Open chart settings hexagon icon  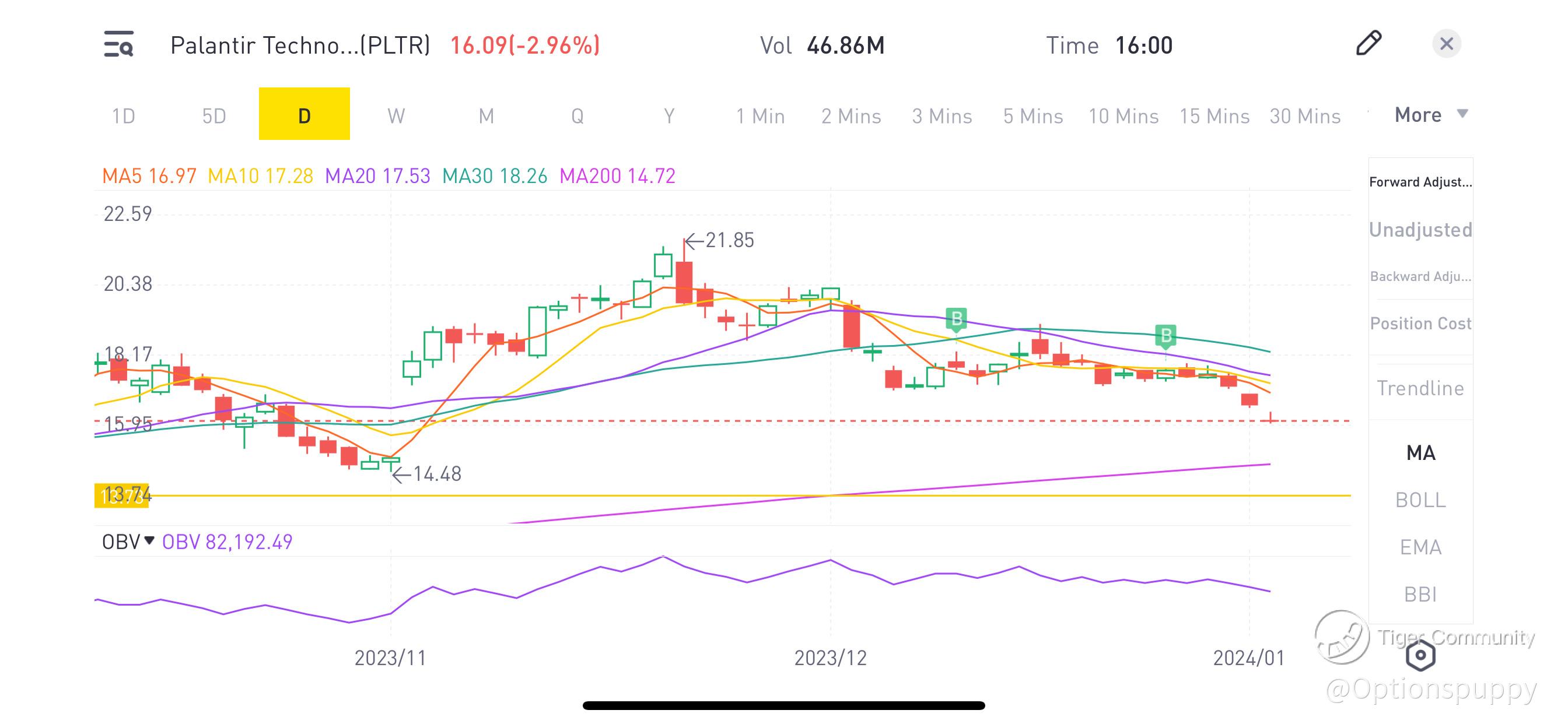point(1420,655)
